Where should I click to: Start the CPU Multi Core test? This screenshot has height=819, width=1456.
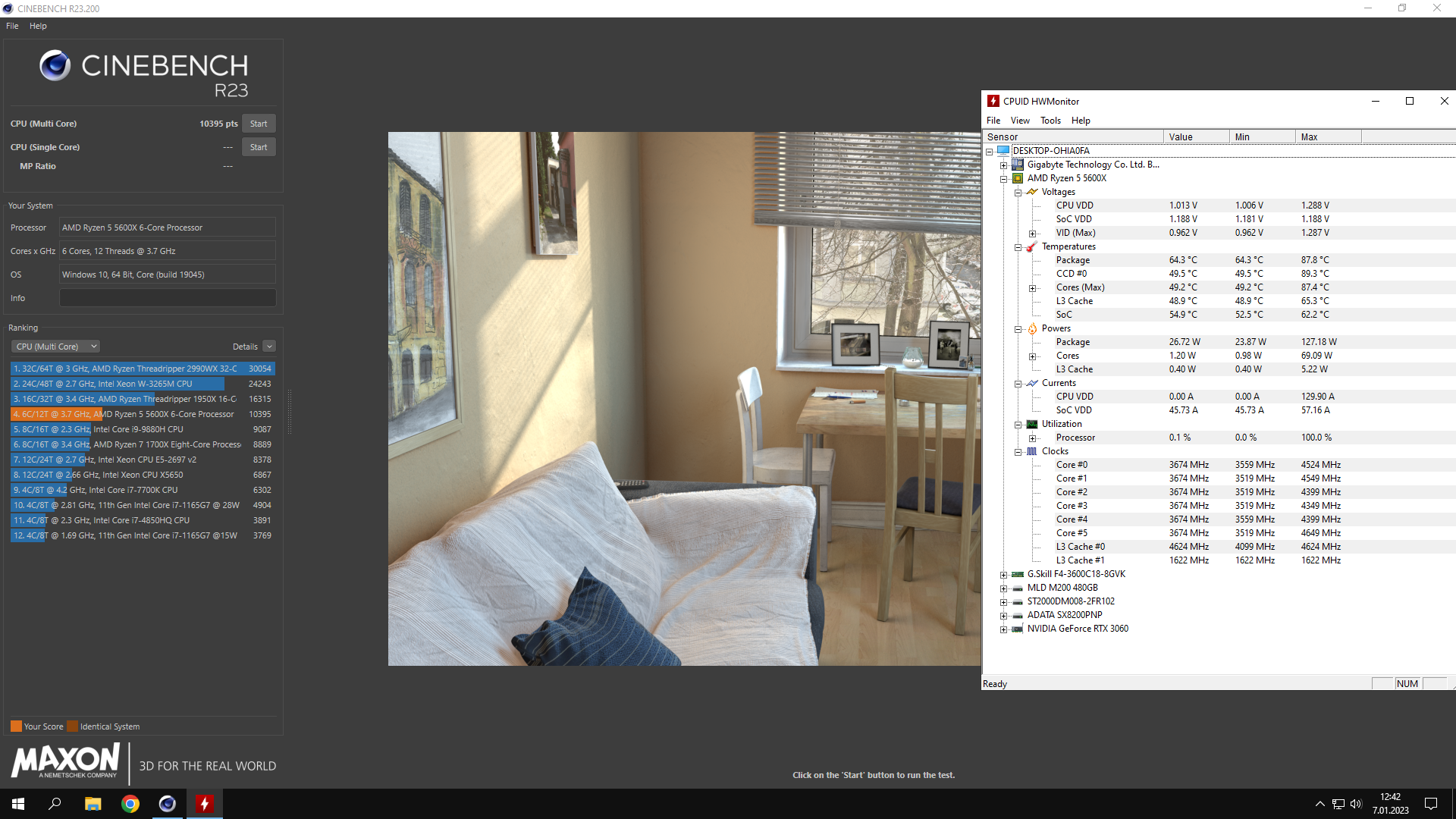259,124
